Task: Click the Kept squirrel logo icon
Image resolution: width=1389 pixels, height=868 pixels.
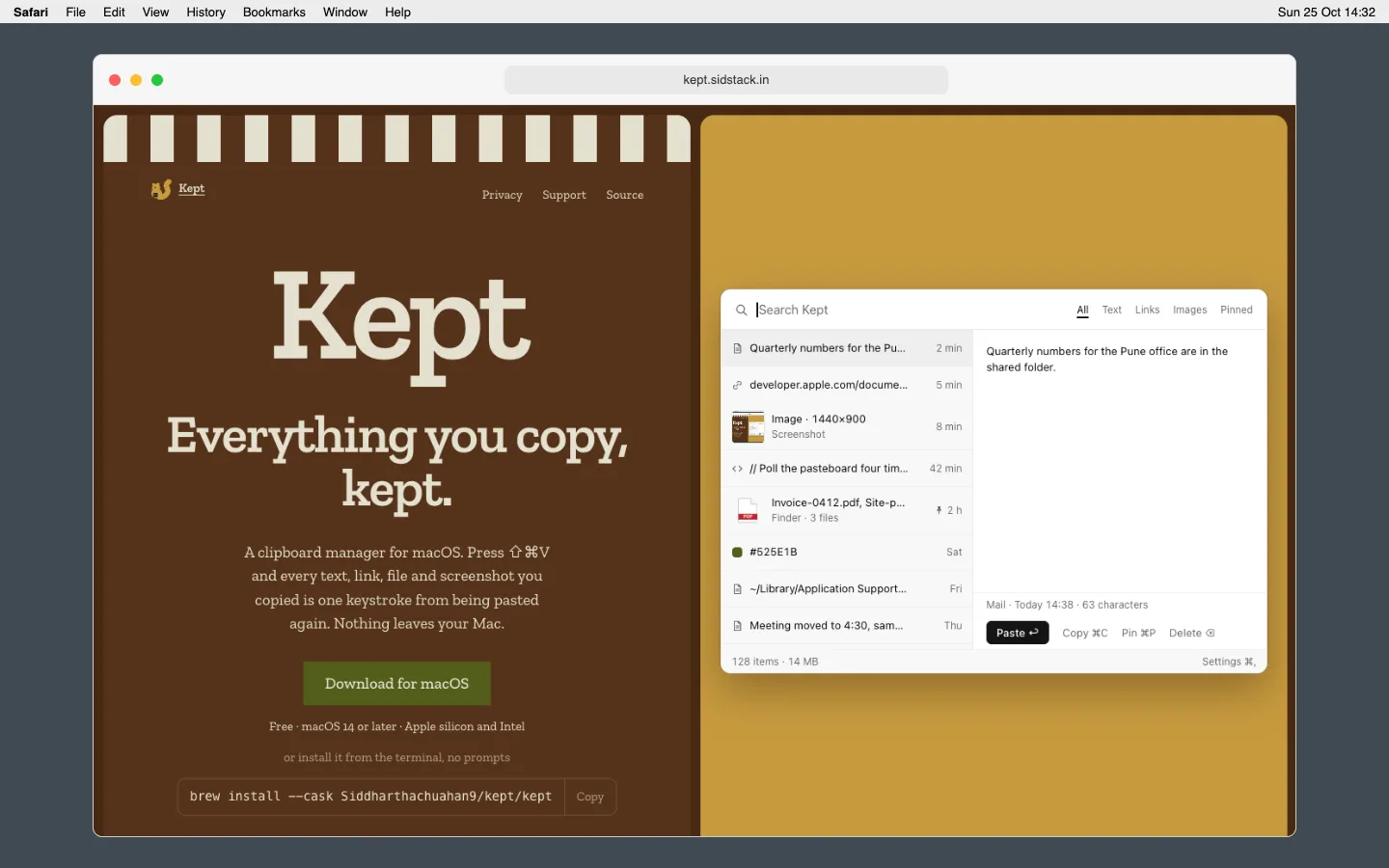Action: 161,189
